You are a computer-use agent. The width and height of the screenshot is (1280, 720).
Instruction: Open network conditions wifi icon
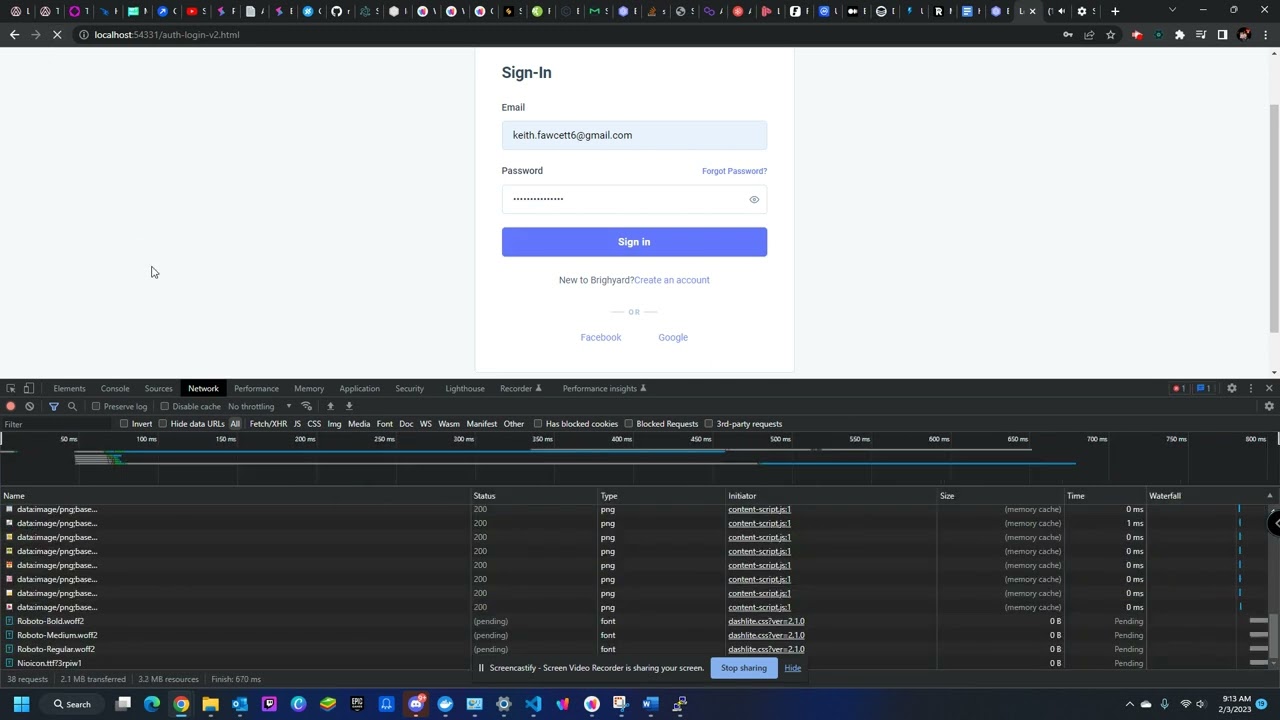pos(307,406)
